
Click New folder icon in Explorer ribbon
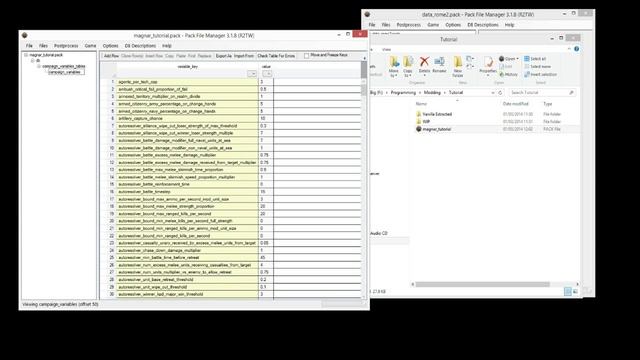click(x=458, y=62)
